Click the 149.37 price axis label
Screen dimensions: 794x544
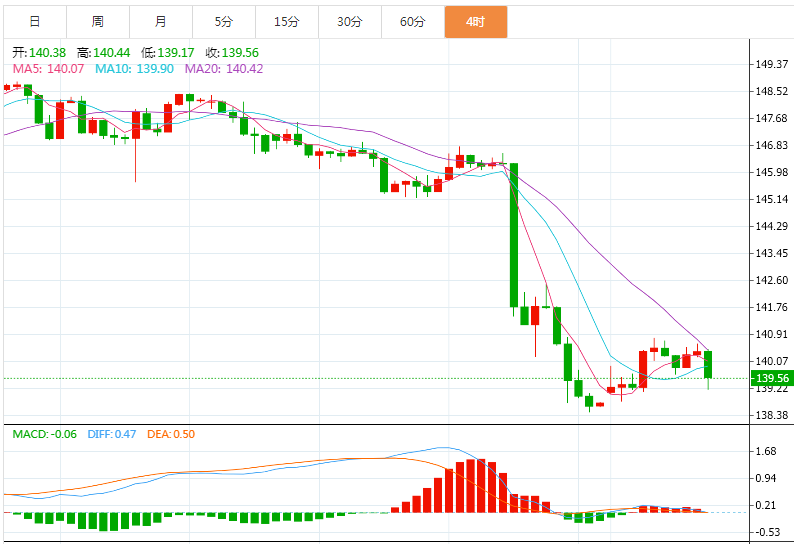point(772,64)
